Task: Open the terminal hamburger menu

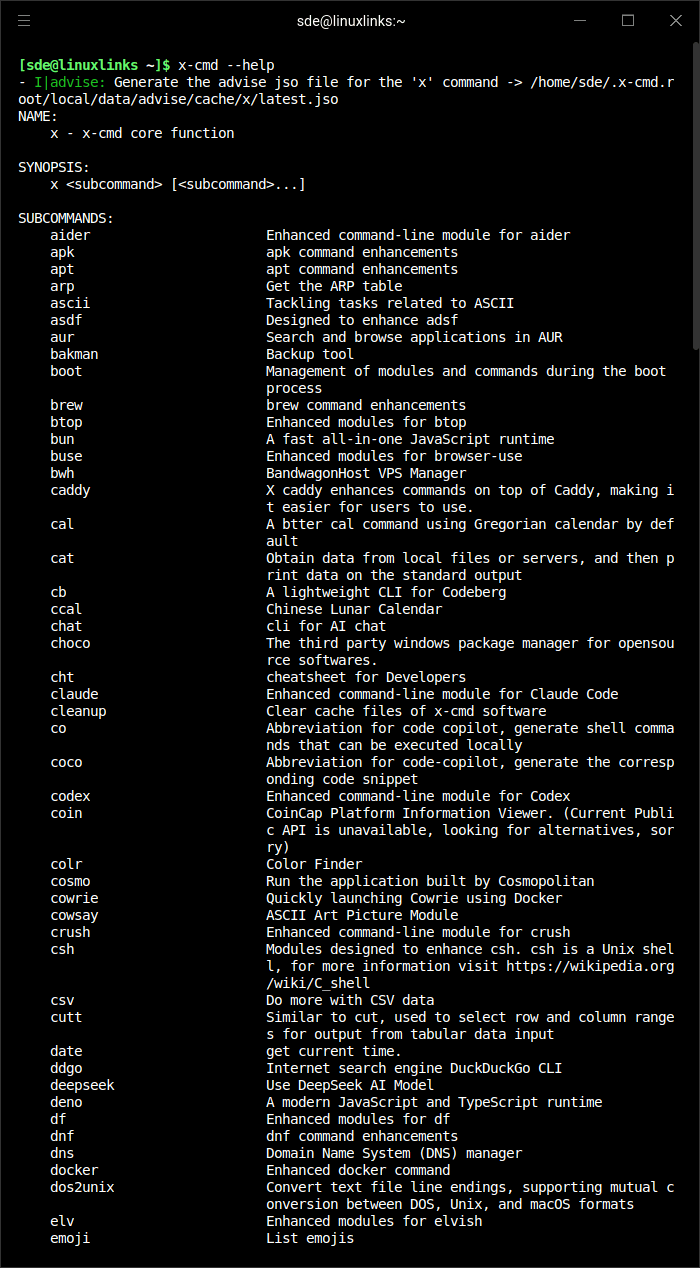Action: [x=24, y=20]
